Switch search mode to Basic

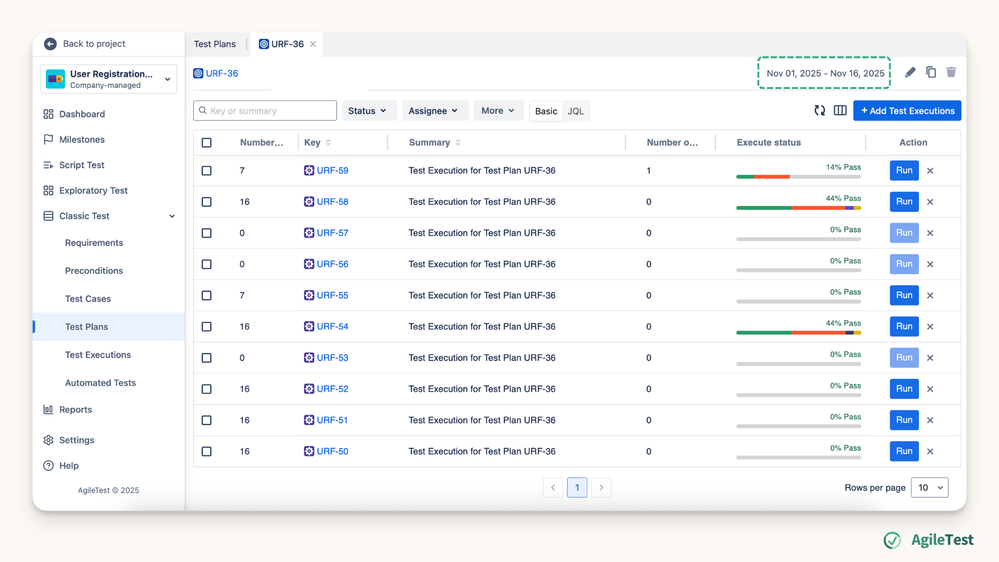click(x=546, y=111)
